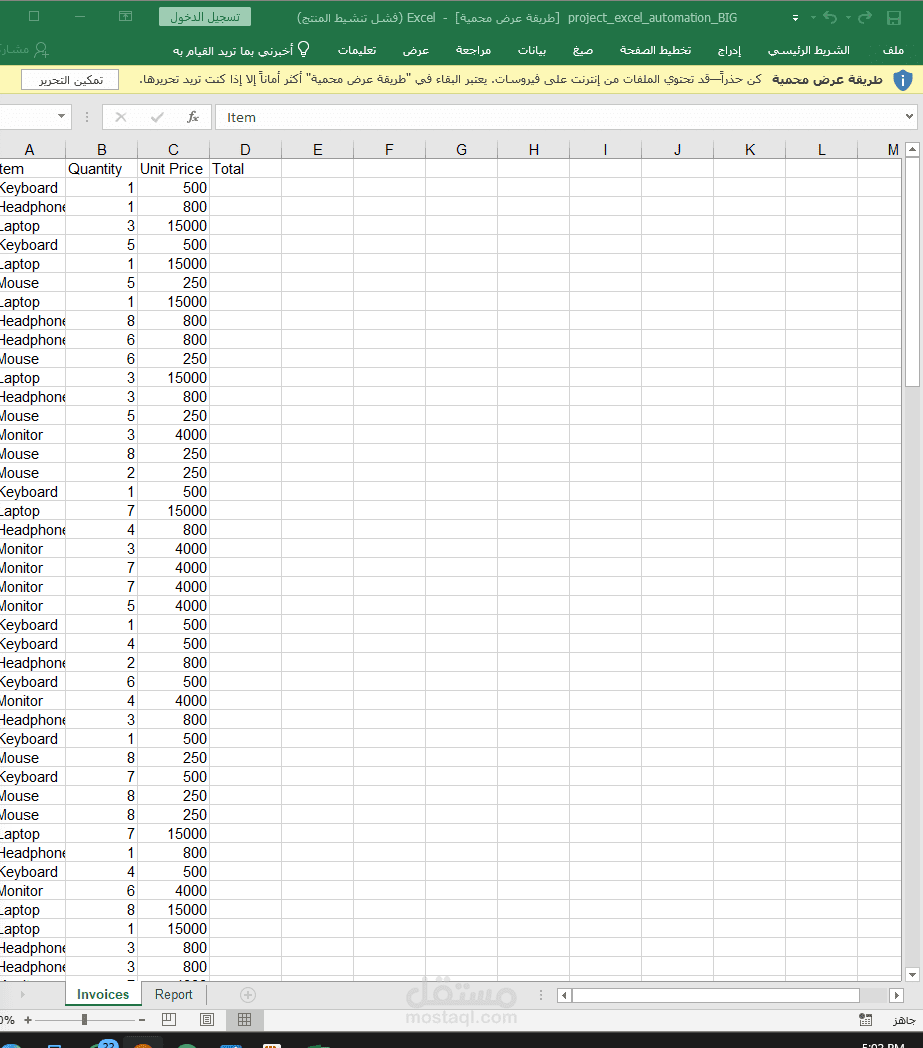Open the Insert Function (fx) icon
923x1048 pixels.
(x=192, y=116)
